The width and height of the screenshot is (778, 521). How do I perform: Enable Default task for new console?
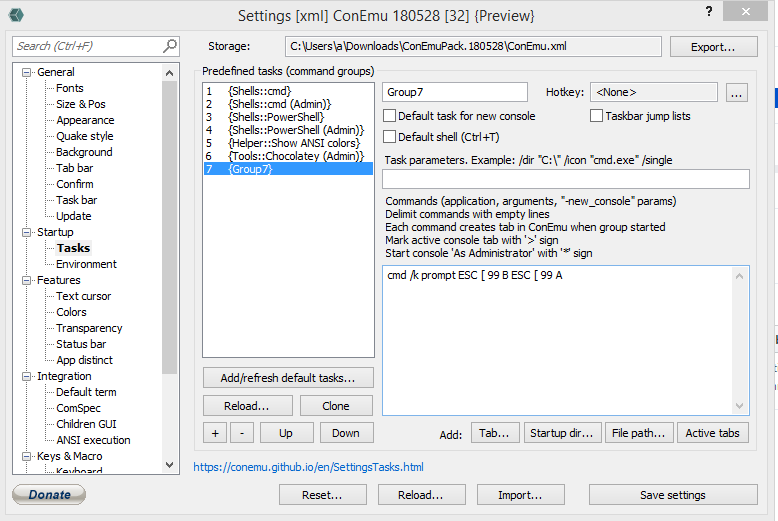(389, 116)
